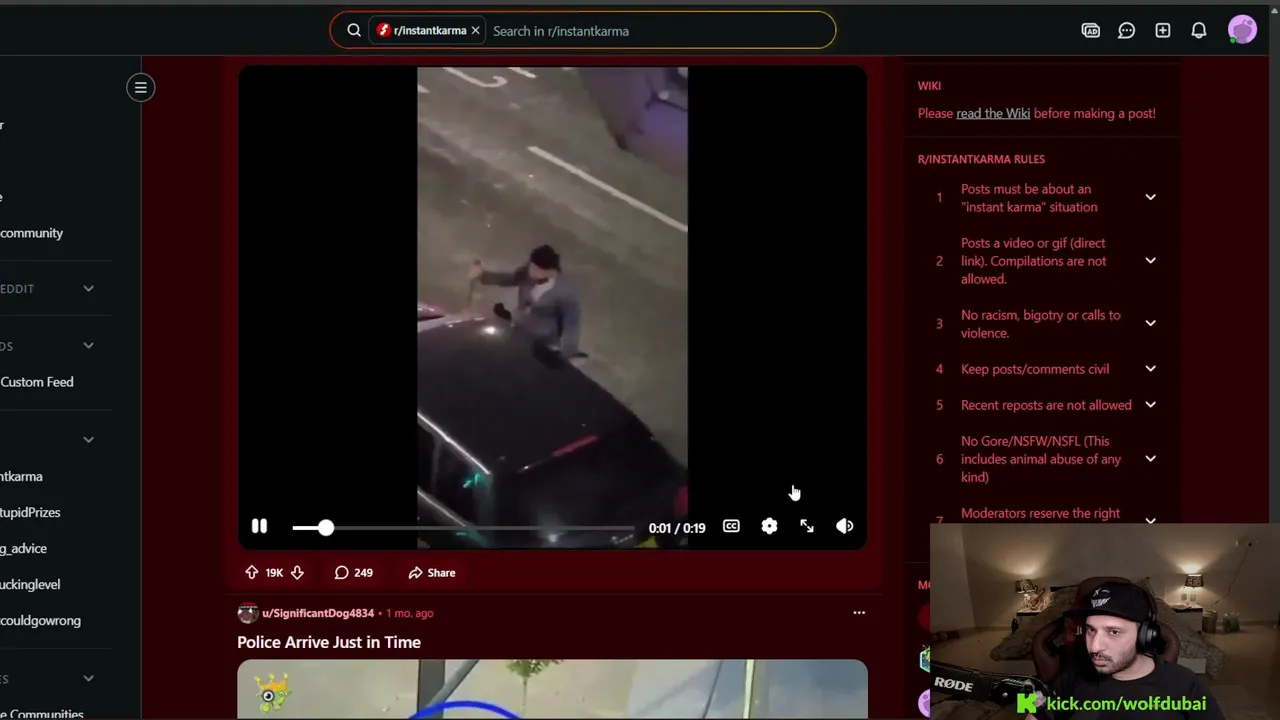Open video settings gear
The image size is (1280, 720).
(769, 526)
